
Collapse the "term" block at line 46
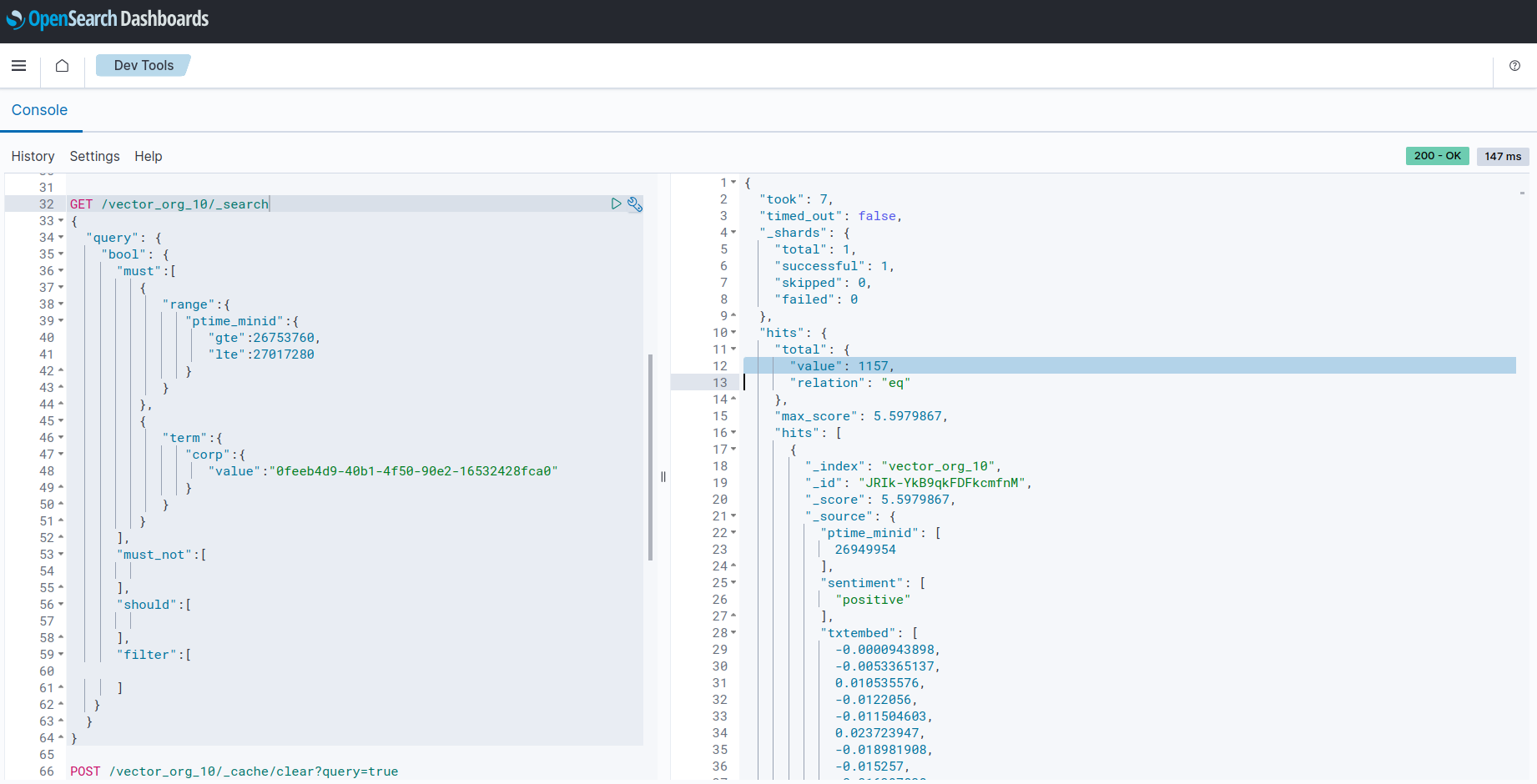click(x=61, y=438)
